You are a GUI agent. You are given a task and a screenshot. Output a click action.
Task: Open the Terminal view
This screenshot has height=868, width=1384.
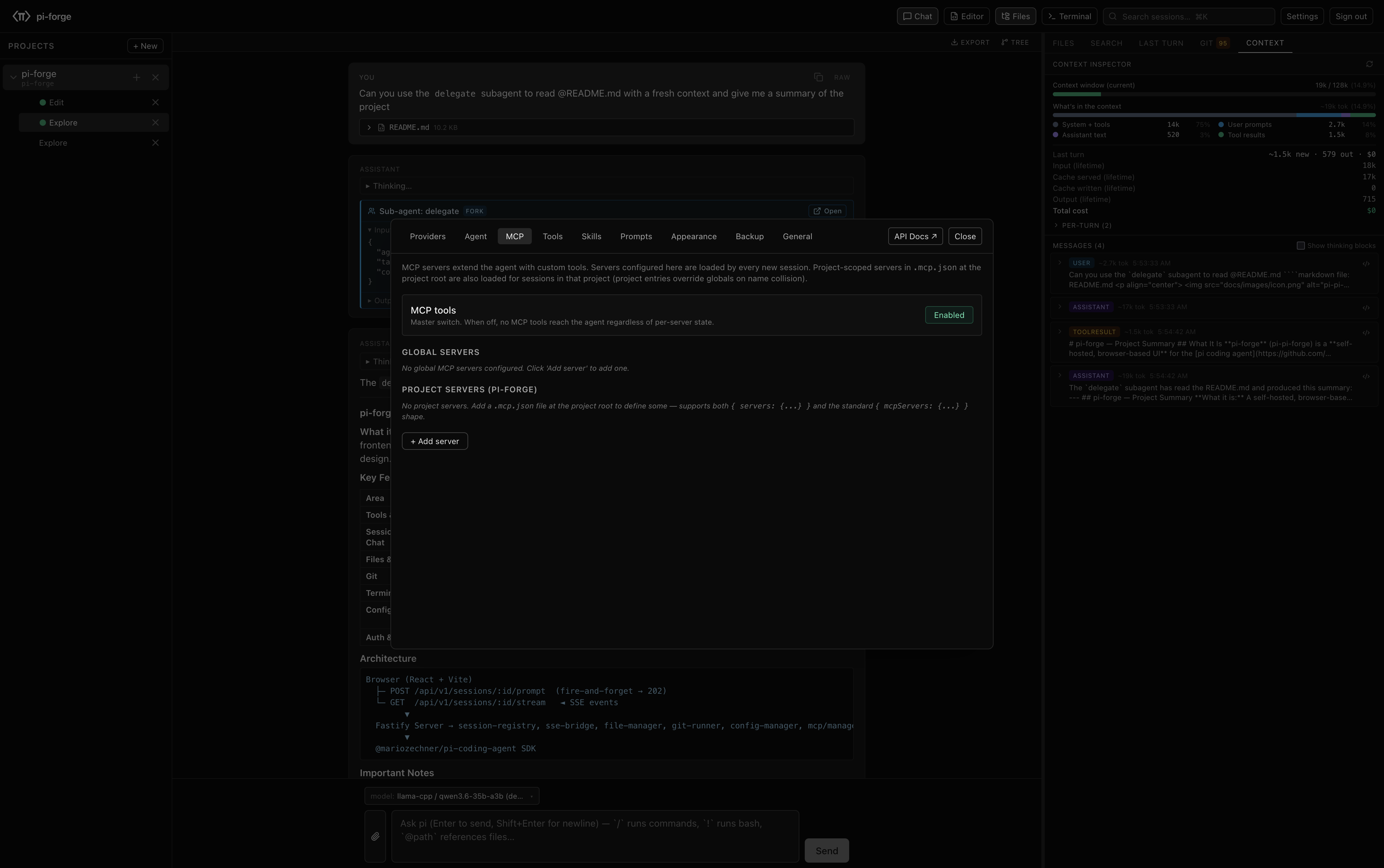coord(1069,16)
